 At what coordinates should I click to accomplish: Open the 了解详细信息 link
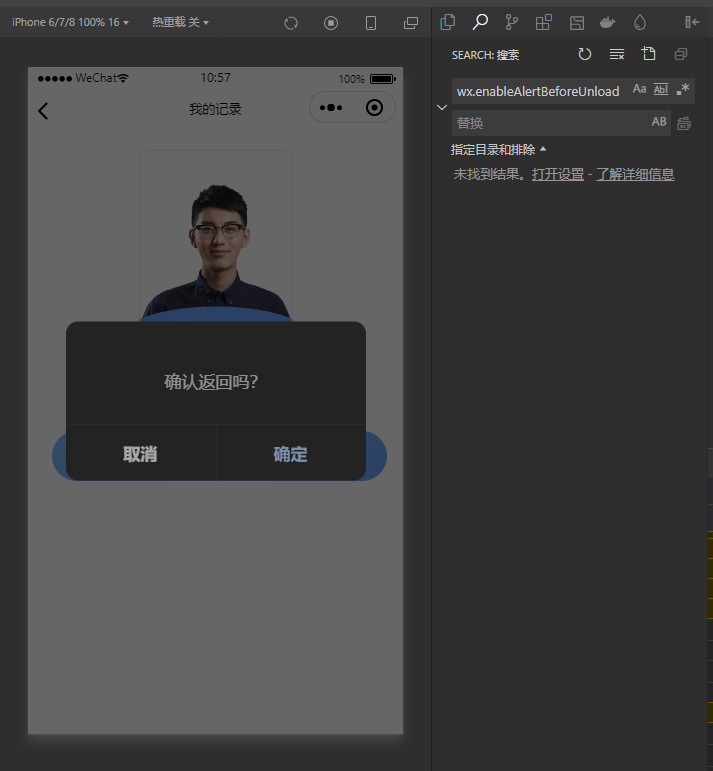click(x=635, y=174)
